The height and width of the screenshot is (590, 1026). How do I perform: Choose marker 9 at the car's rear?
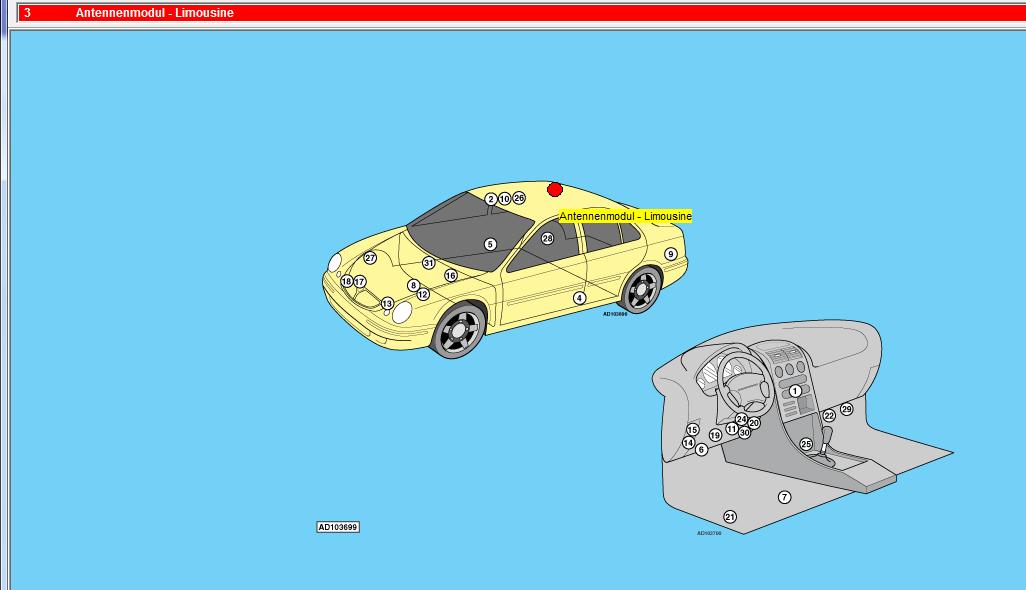[670, 254]
